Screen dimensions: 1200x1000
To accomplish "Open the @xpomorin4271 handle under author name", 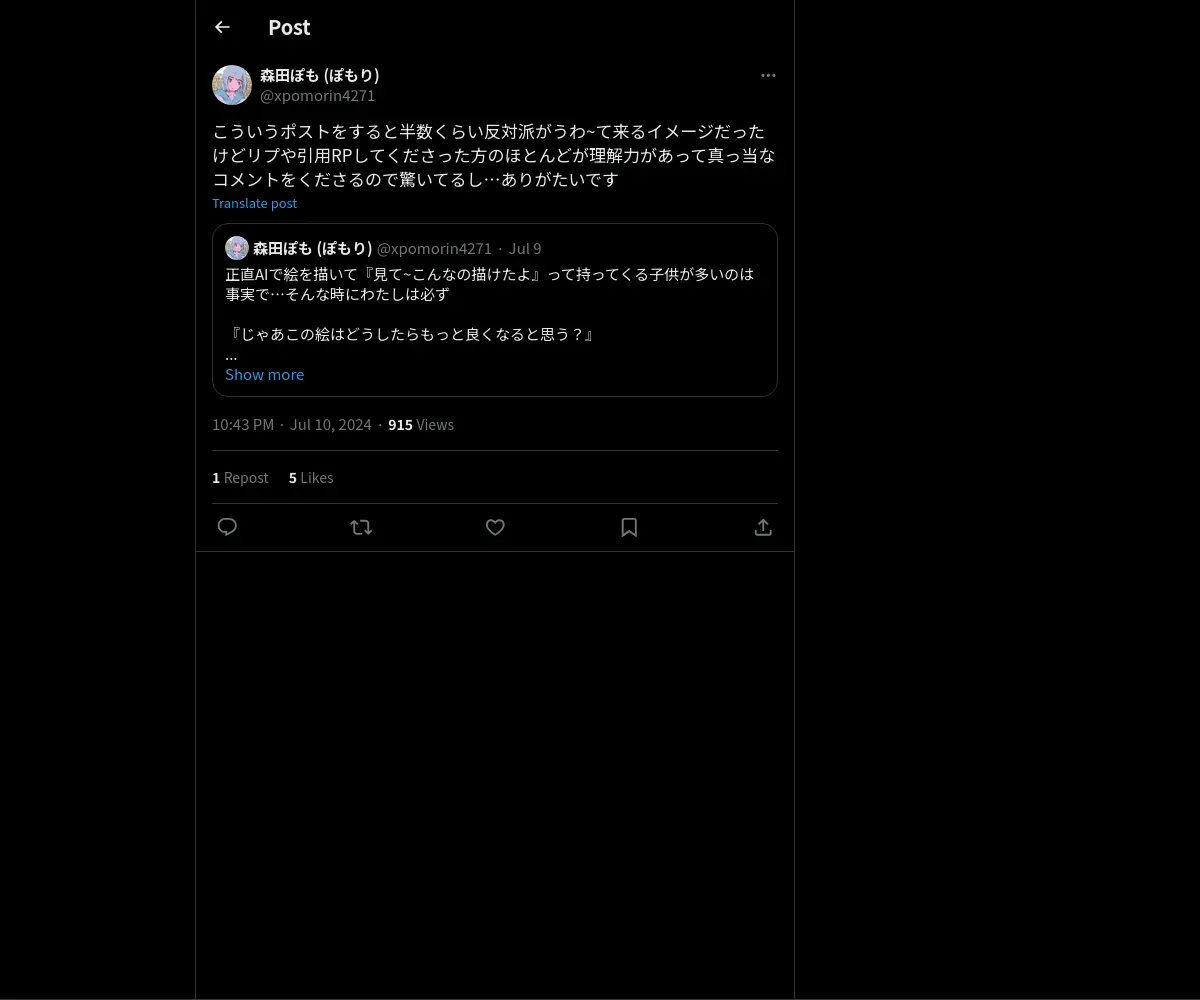I will pos(317,96).
